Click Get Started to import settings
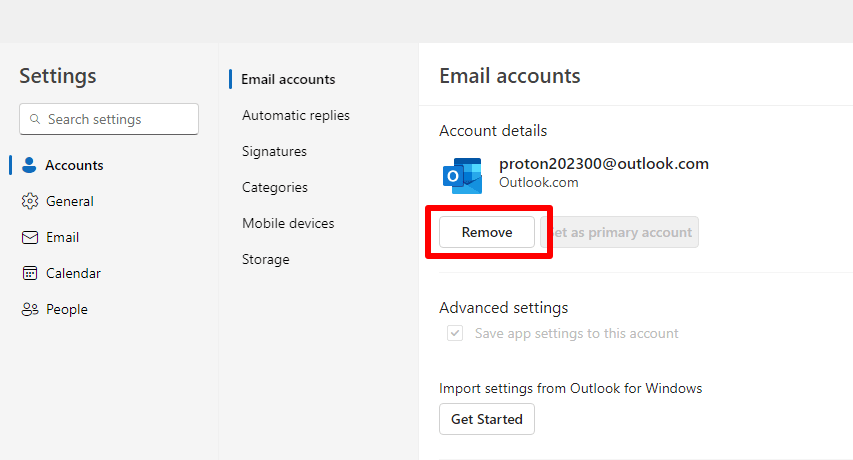 (487, 419)
